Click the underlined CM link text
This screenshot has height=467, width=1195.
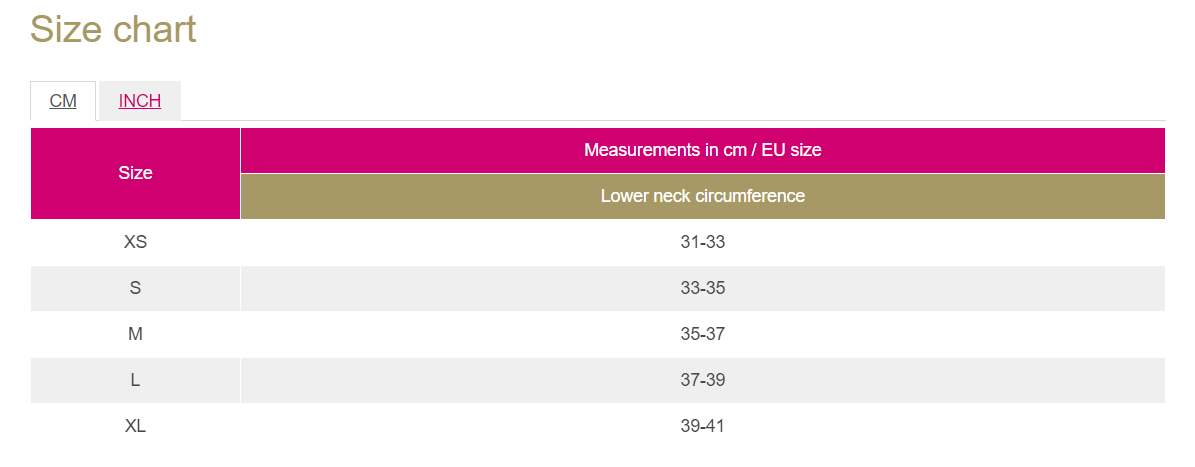(x=63, y=101)
